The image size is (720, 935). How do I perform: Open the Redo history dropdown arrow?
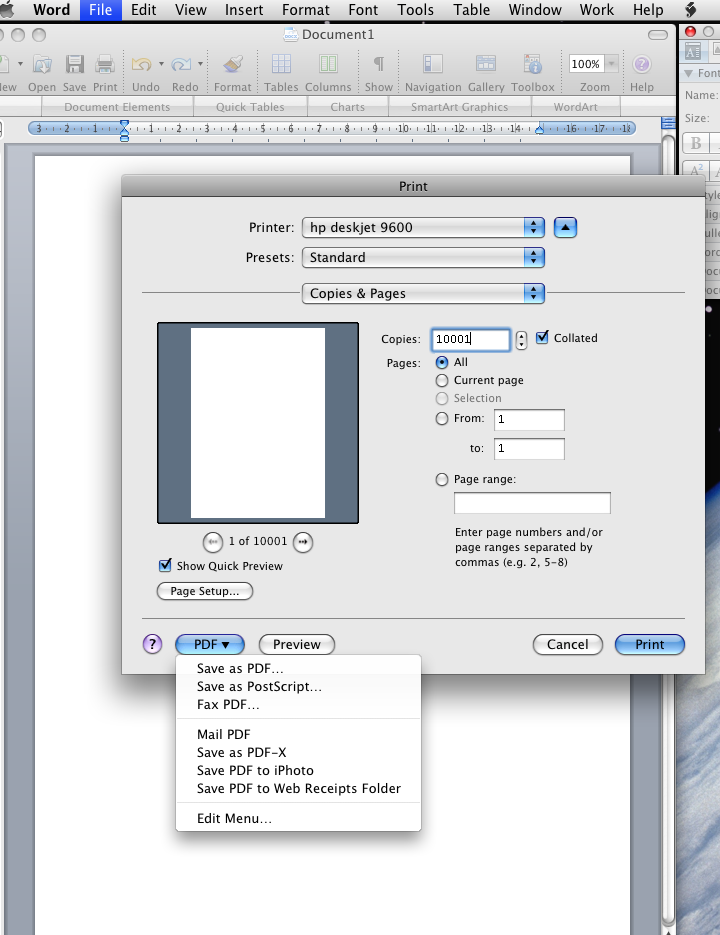point(200,64)
